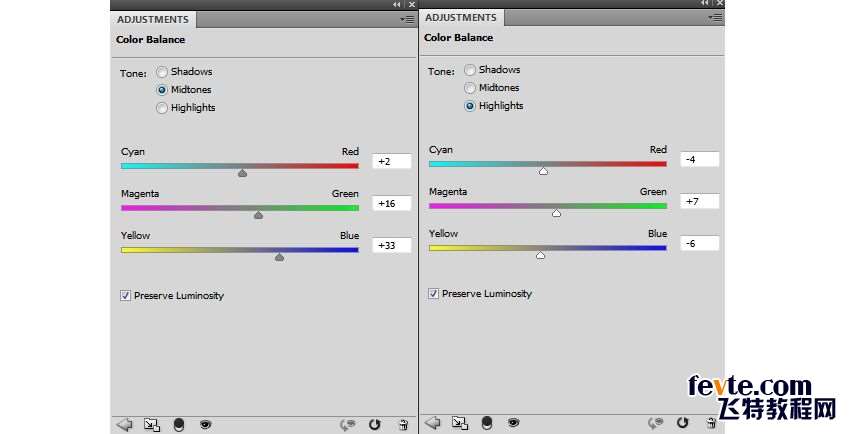Click the +2 Cyan-Red value field
The height and width of the screenshot is (434, 850).
(391, 161)
